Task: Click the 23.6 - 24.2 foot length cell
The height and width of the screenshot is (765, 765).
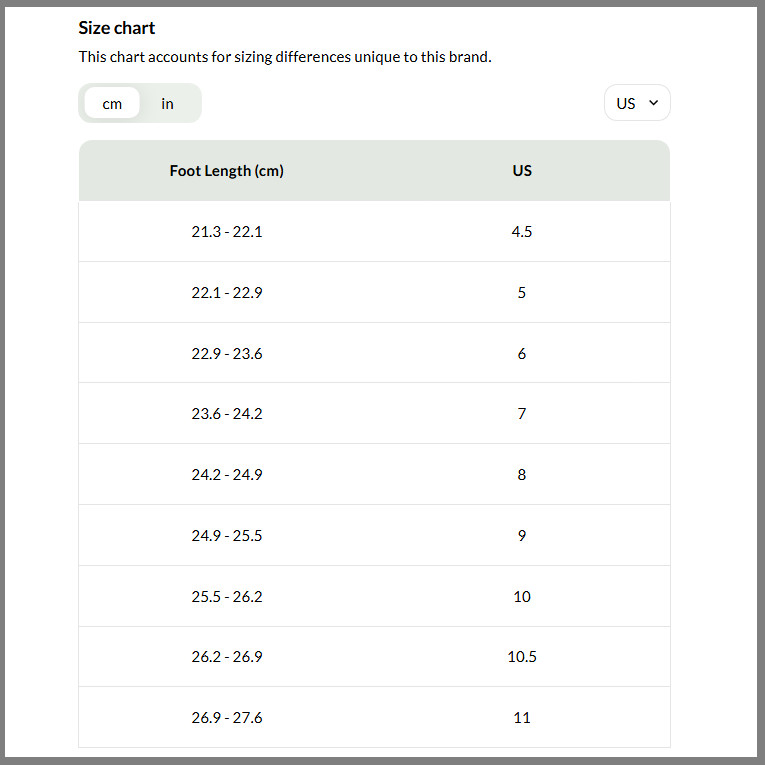Action: click(227, 414)
